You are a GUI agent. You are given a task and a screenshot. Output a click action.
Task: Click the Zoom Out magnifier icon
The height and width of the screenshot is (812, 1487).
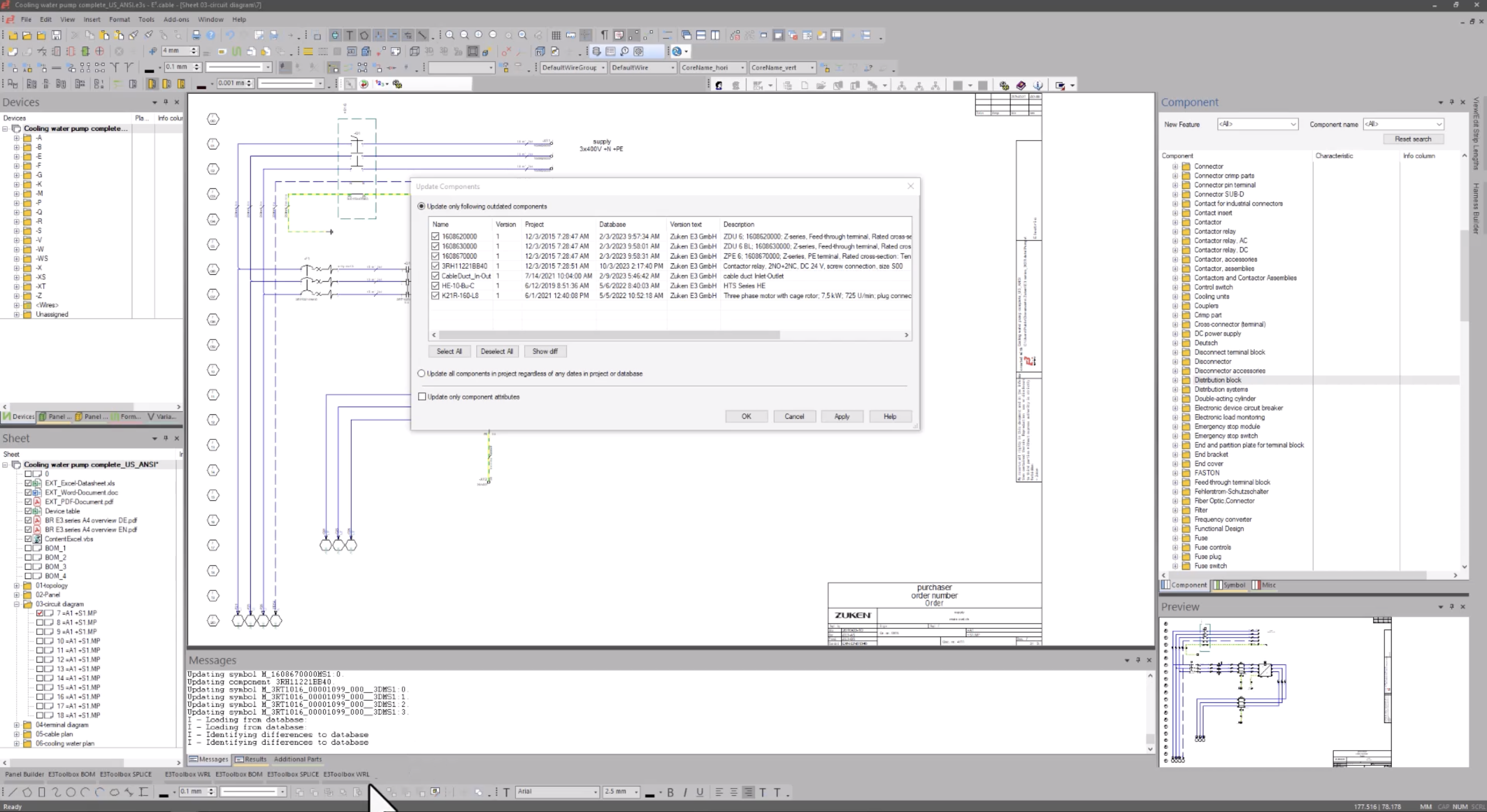[x=464, y=35]
